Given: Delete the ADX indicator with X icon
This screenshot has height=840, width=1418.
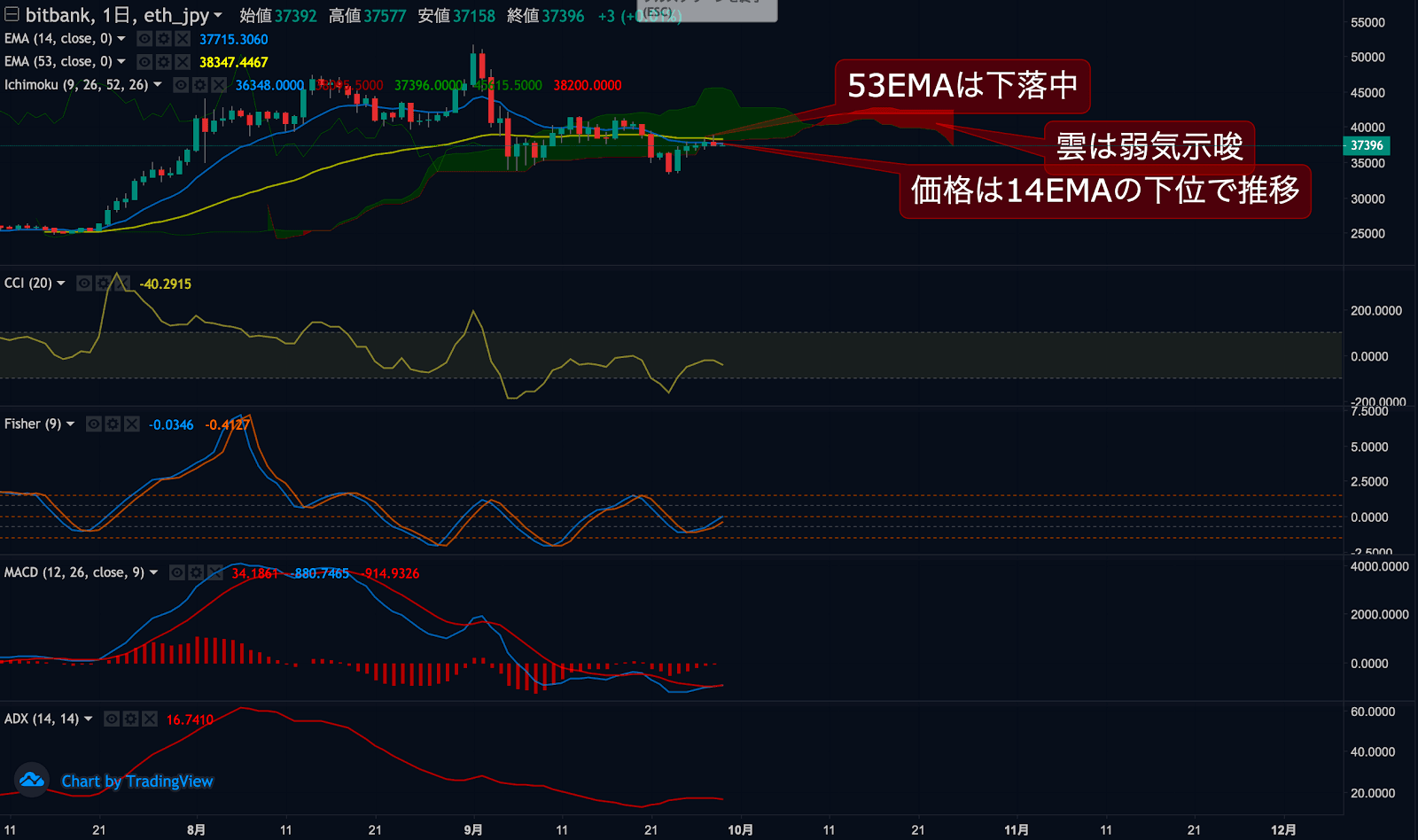Looking at the screenshot, I should (150, 719).
